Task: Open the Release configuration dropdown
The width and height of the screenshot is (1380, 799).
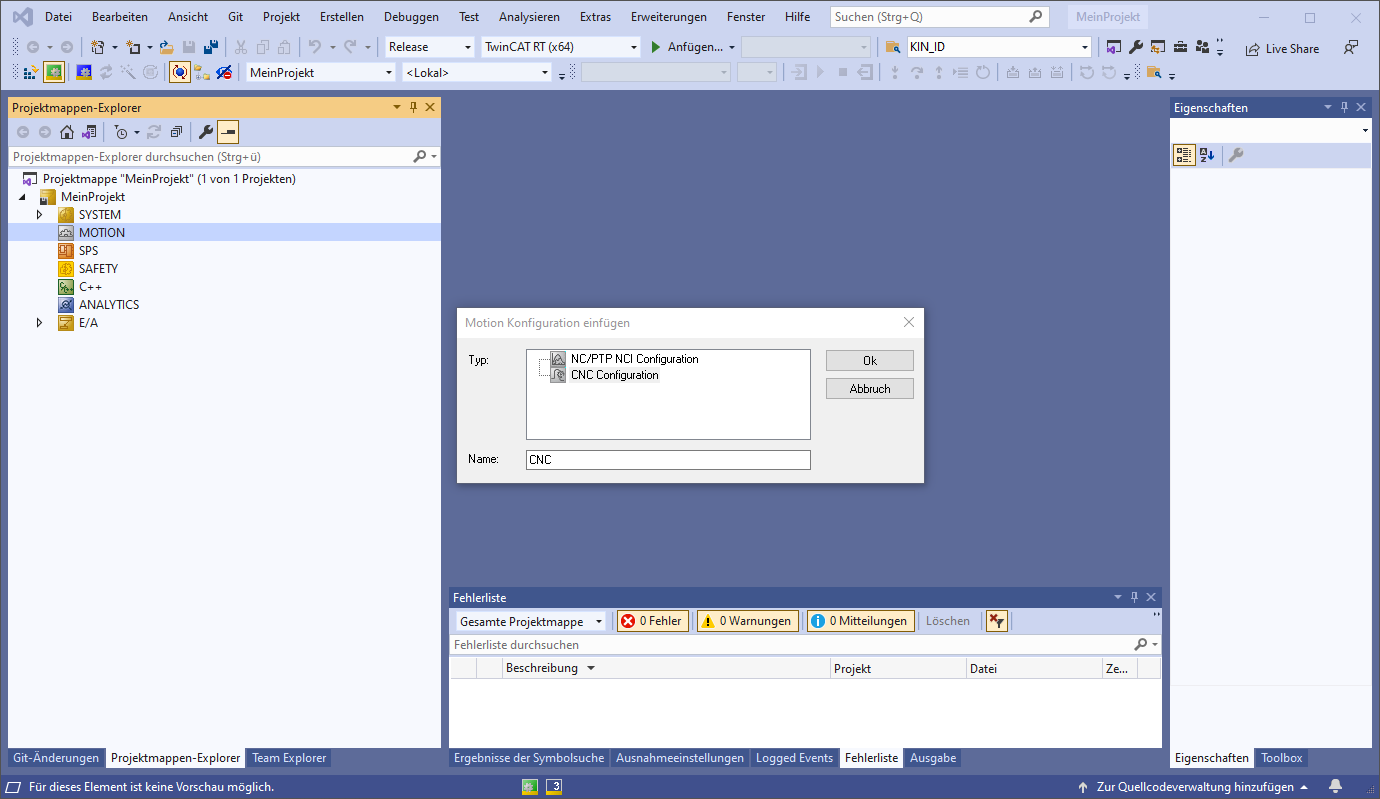Action: tap(429, 47)
